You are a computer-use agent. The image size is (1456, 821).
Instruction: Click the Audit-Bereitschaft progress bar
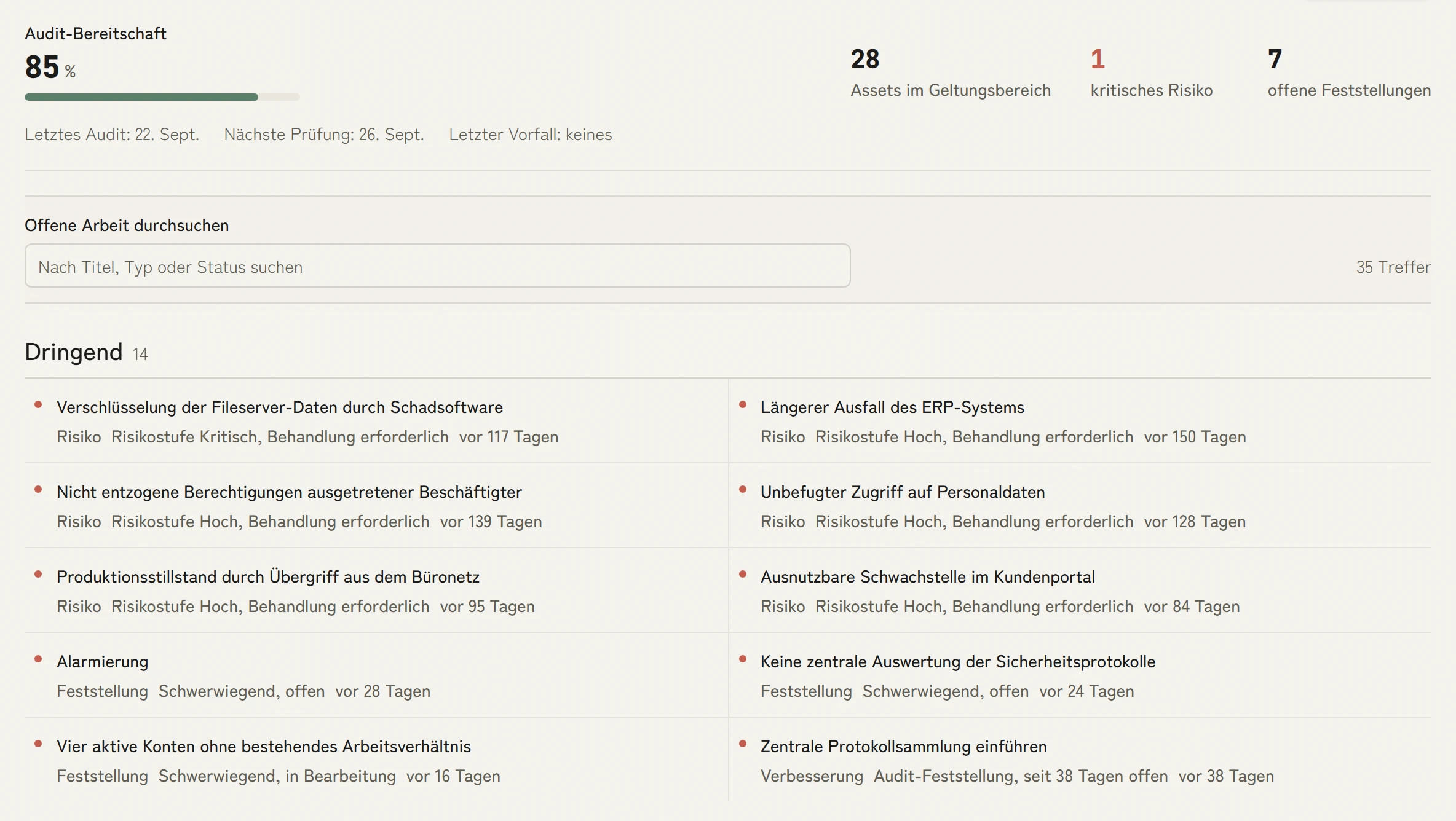[162, 97]
